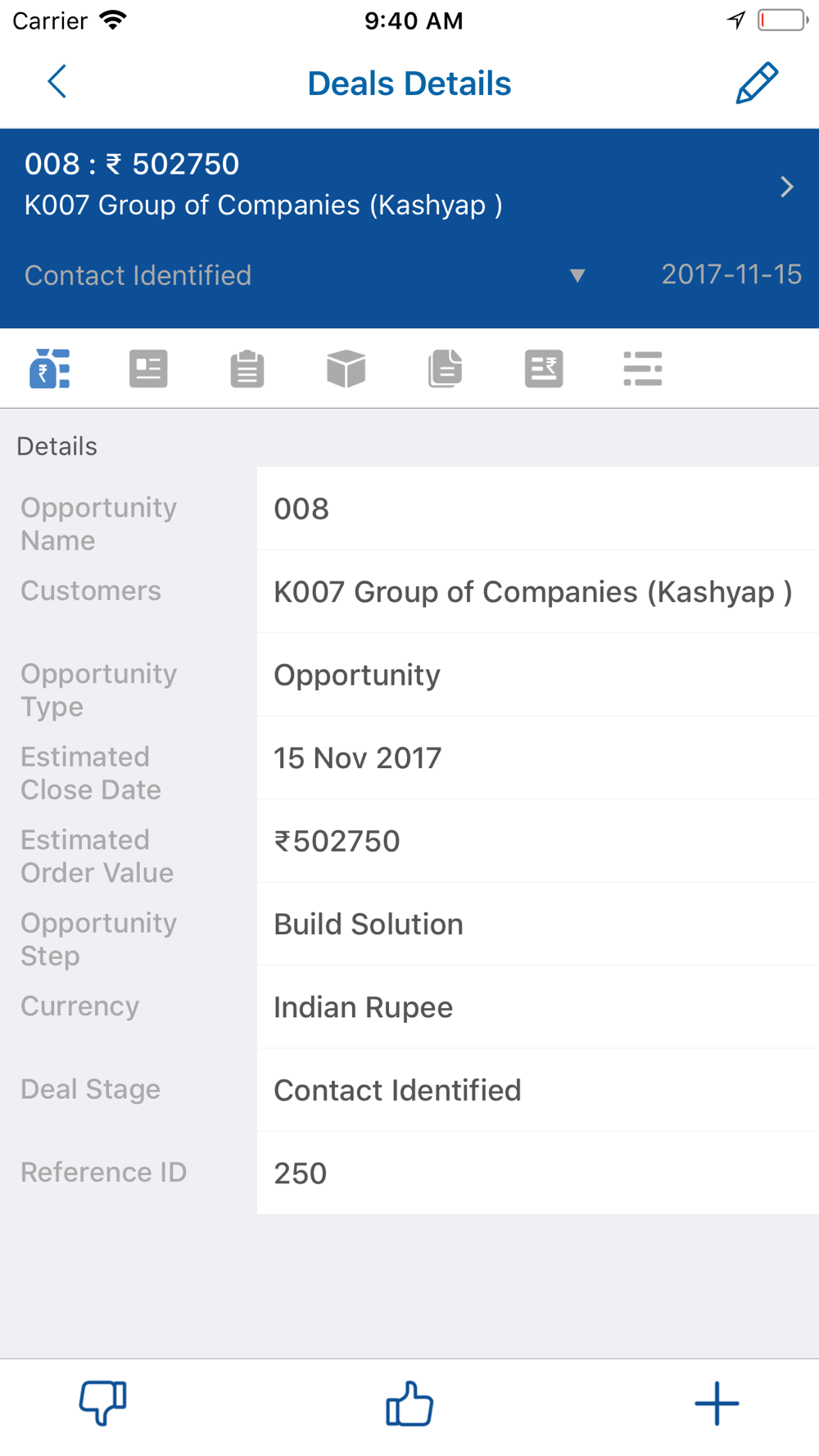This screenshot has width=819, height=1456.
Task: Open the rupee quotation tab icon
Action: [544, 369]
